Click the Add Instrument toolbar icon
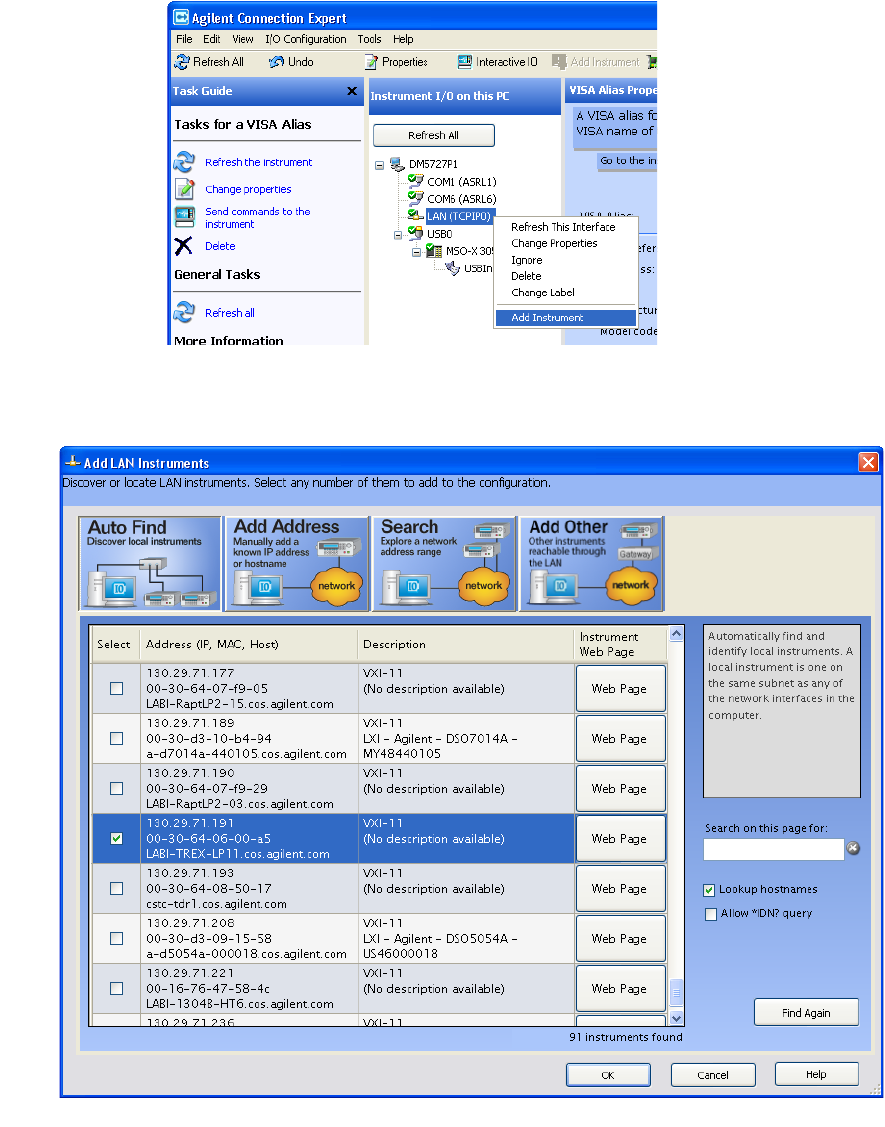The width and height of the screenshot is (885, 1127). click(559, 63)
